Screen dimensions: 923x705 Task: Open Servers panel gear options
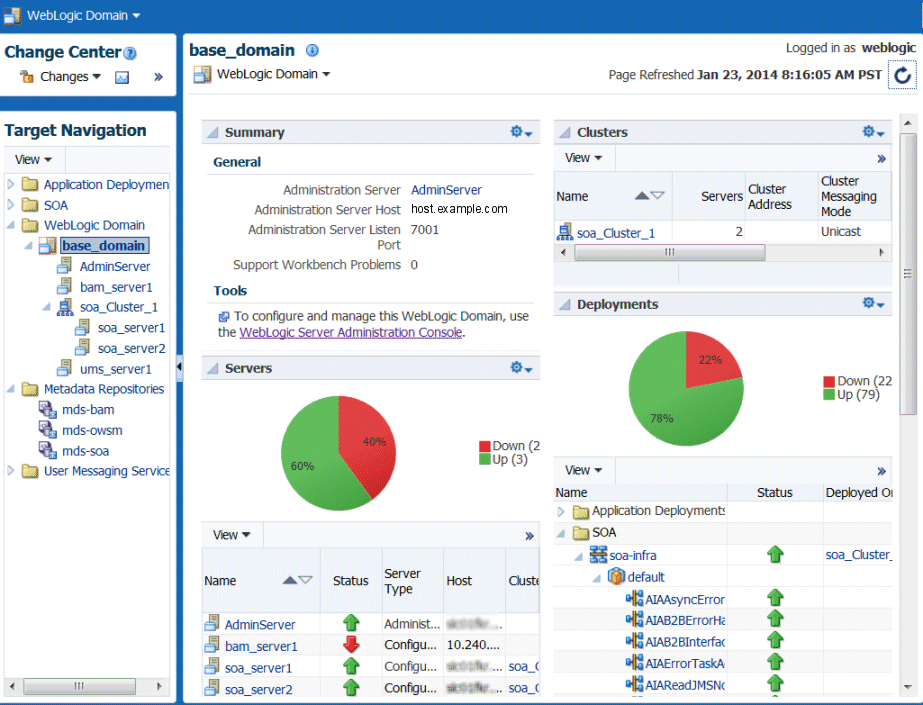click(x=521, y=368)
